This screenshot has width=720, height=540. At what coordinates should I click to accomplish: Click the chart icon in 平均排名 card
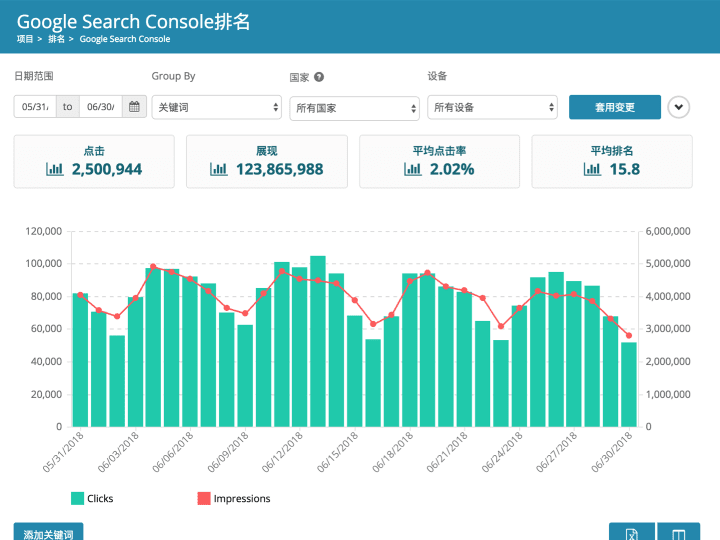(592, 169)
